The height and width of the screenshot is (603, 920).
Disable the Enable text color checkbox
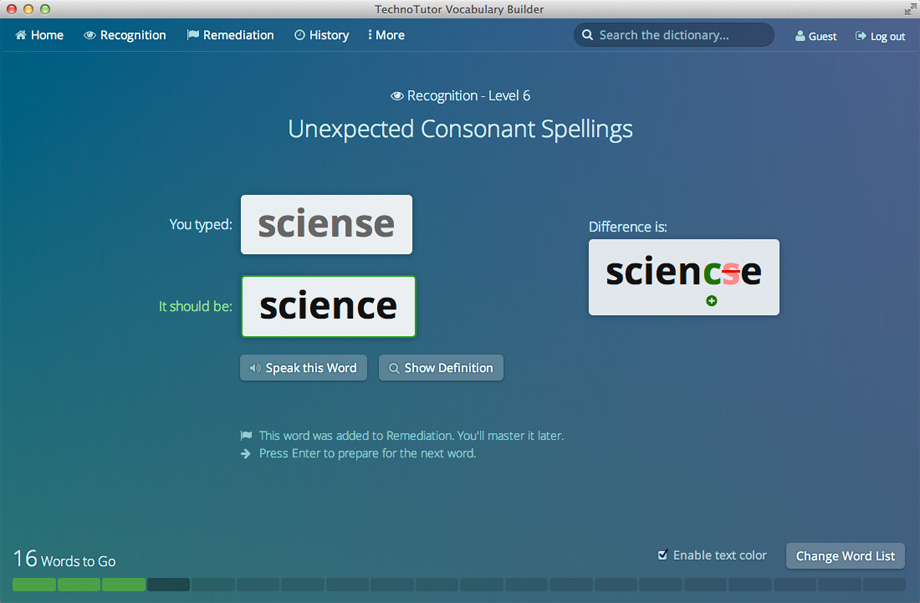coord(662,555)
